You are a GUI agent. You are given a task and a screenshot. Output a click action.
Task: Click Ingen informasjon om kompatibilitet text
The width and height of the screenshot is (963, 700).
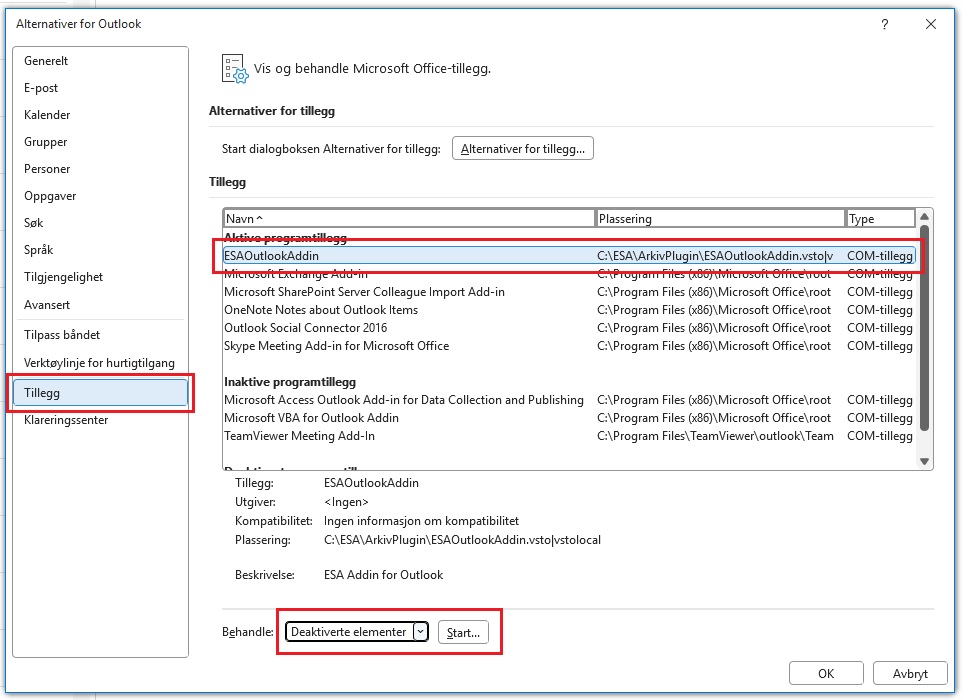pyautogui.click(x=421, y=521)
